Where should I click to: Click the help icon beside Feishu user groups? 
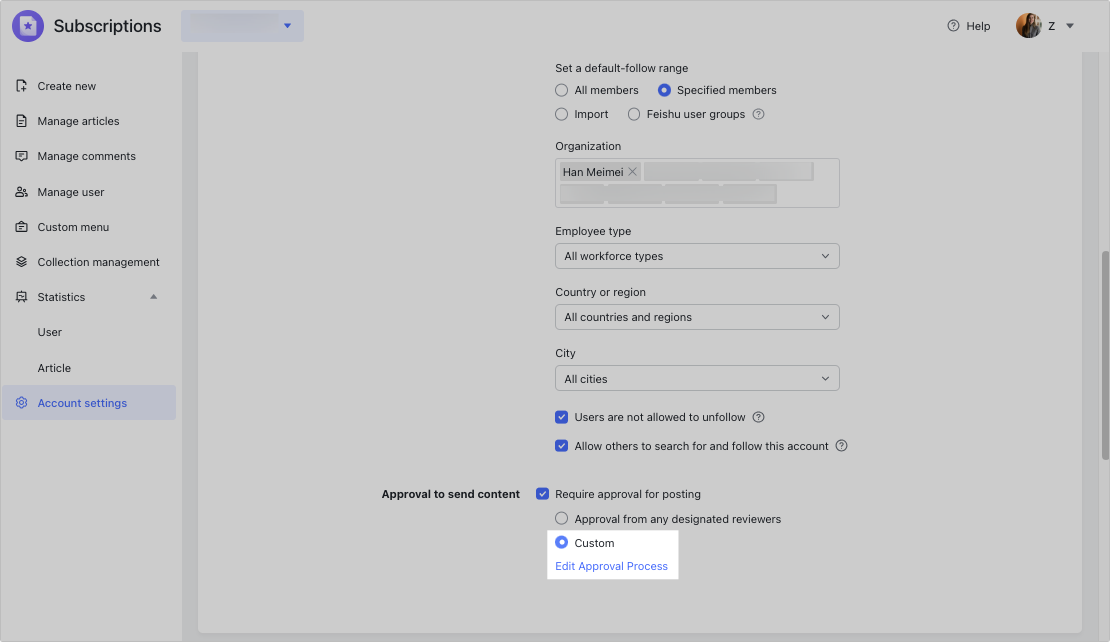tap(758, 114)
